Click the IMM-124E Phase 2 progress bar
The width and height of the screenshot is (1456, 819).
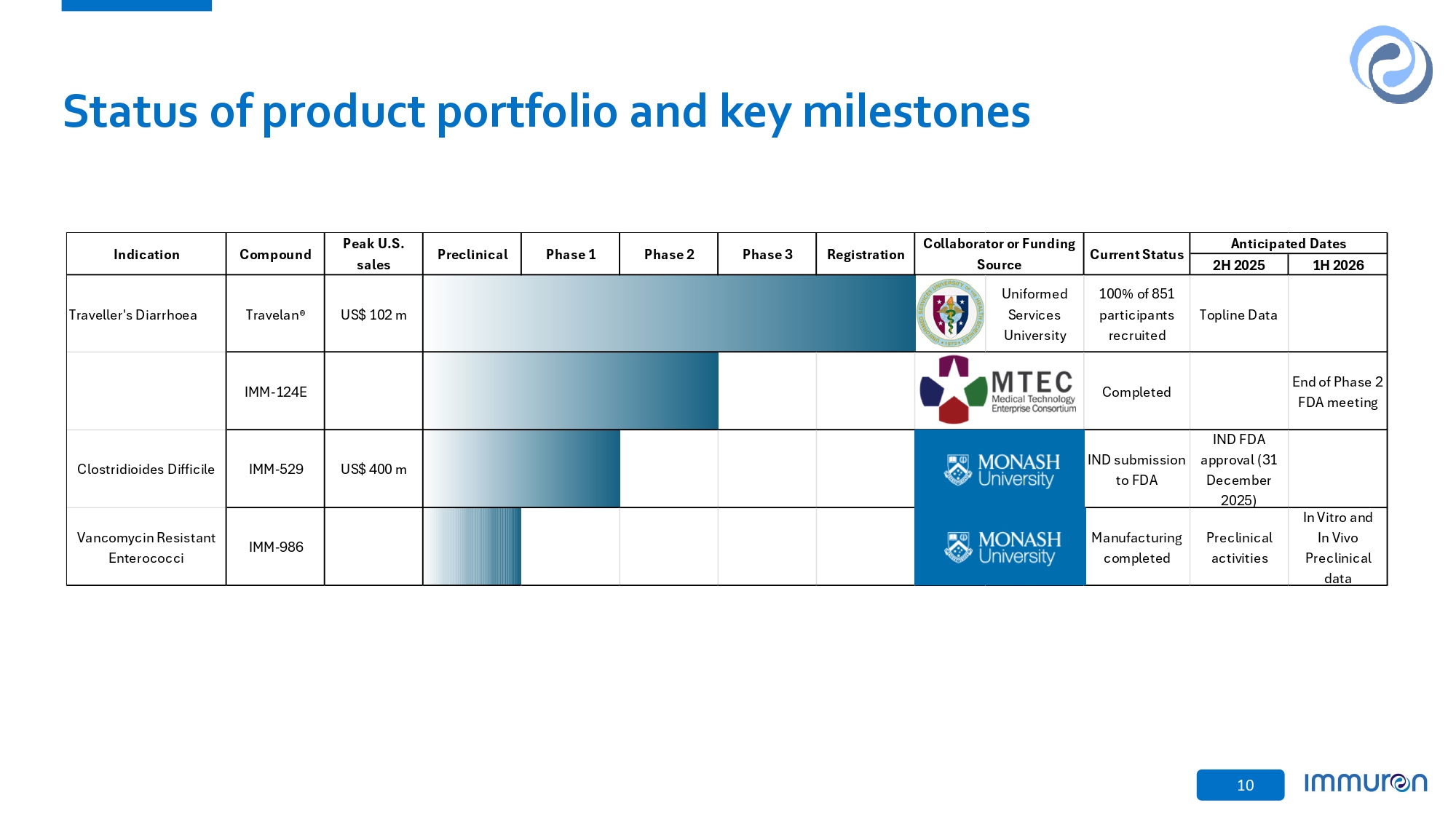coord(570,391)
